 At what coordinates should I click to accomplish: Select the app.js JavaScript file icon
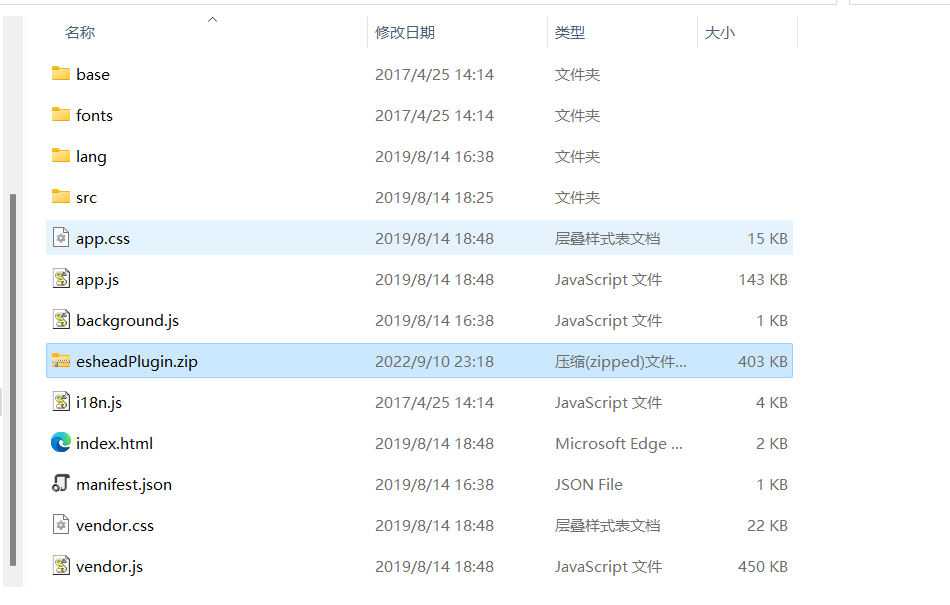60,279
